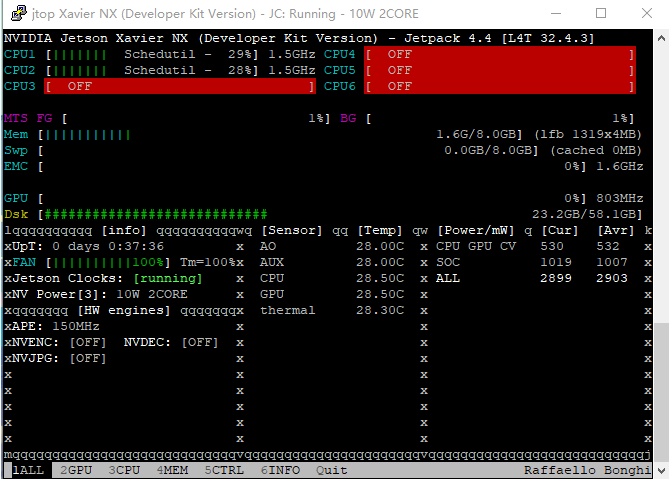Maximize the jtop window
The height and width of the screenshot is (479, 669).
(x=601, y=13)
